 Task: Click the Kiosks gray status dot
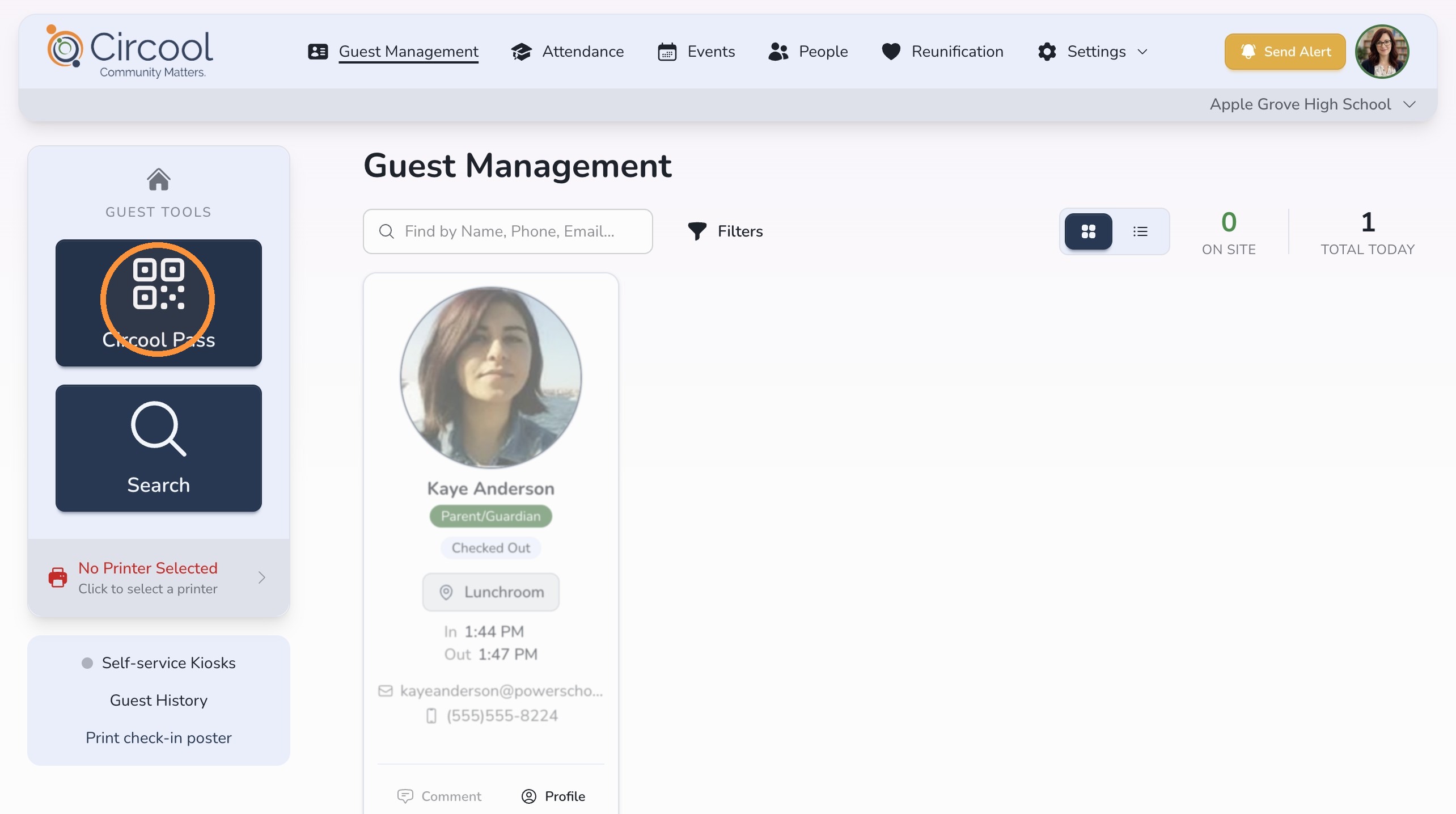tap(87, 663)
